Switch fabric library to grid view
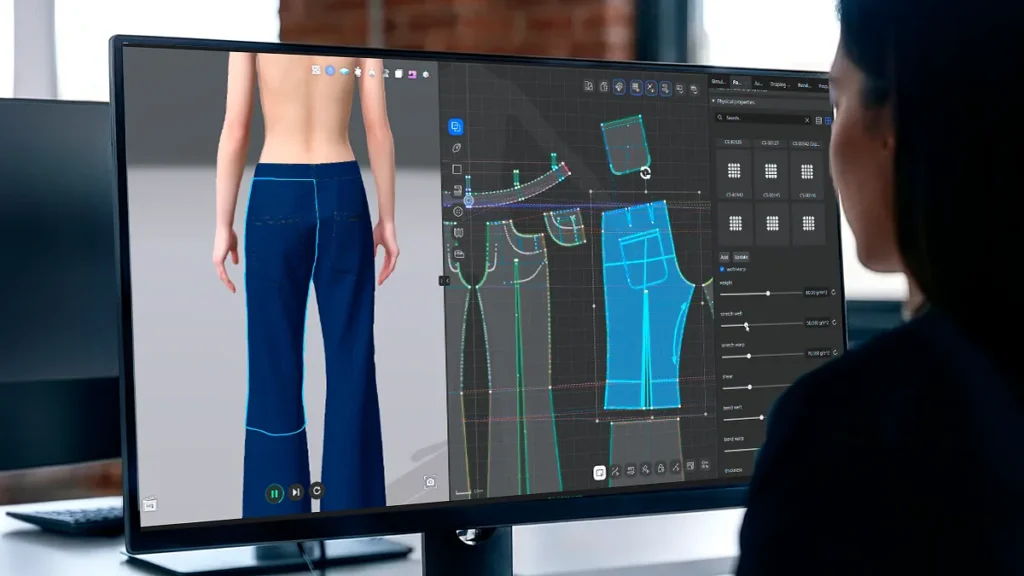Image resolution: width=1024 pixels, height=576 pixels. [x=827, y=121]
